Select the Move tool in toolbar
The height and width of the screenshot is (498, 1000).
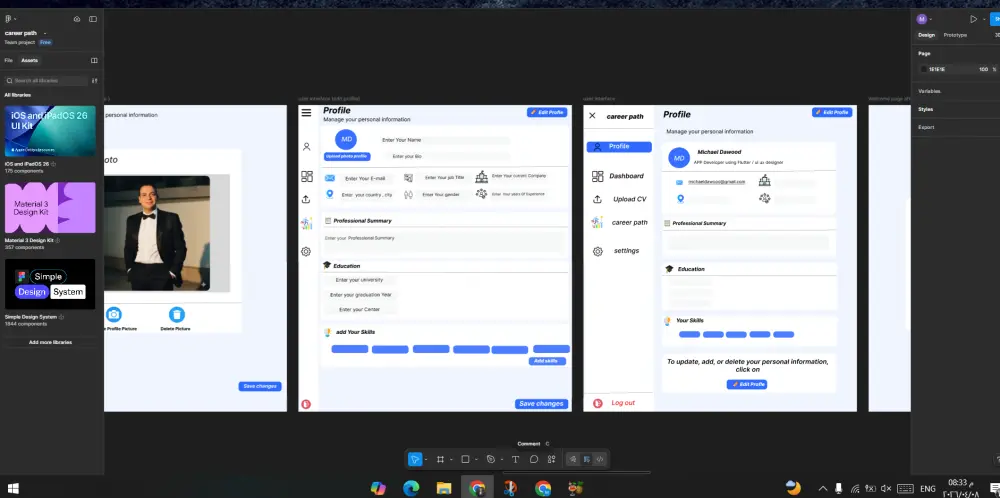pyautogui.click(x=415, y=459)
